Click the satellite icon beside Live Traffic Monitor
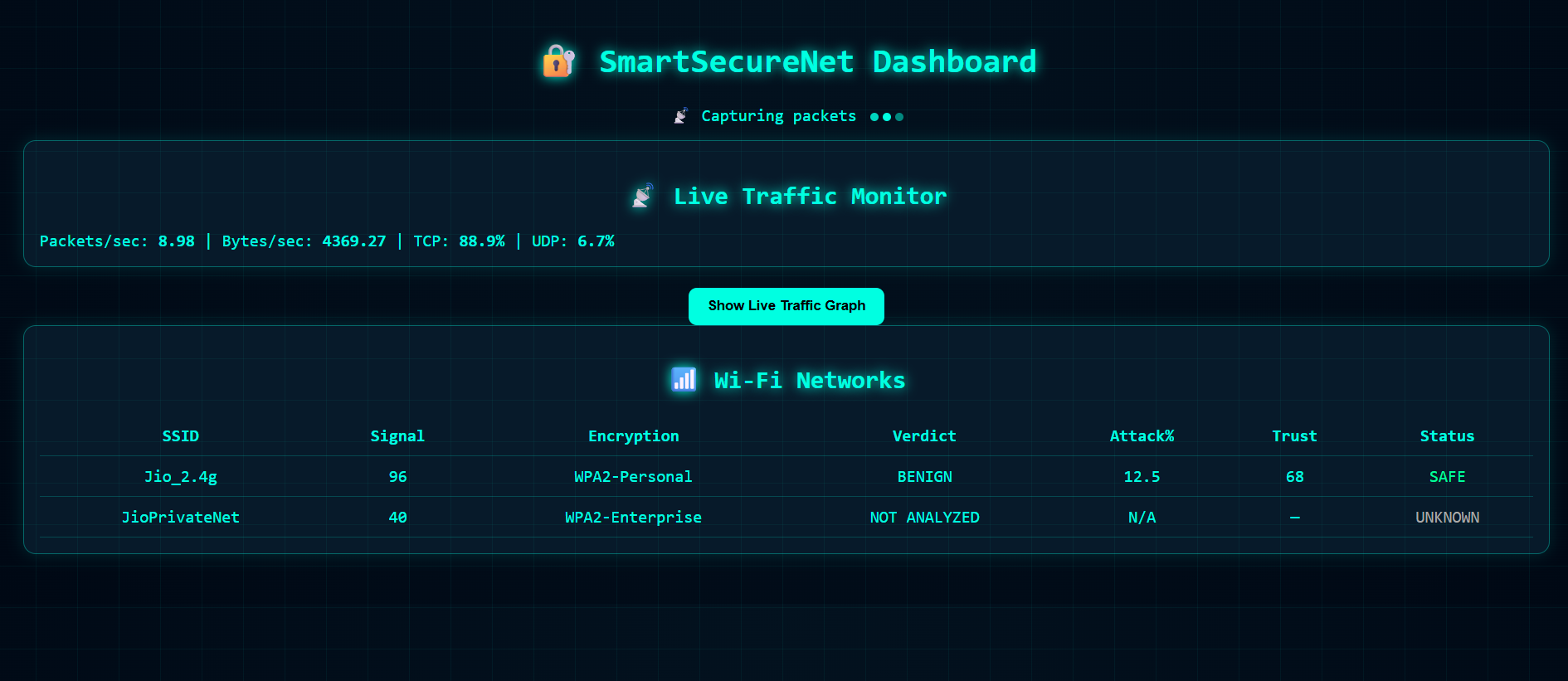Image resolution: width=1568 pixels, height=681 pixels. click(x=643, y=196)
